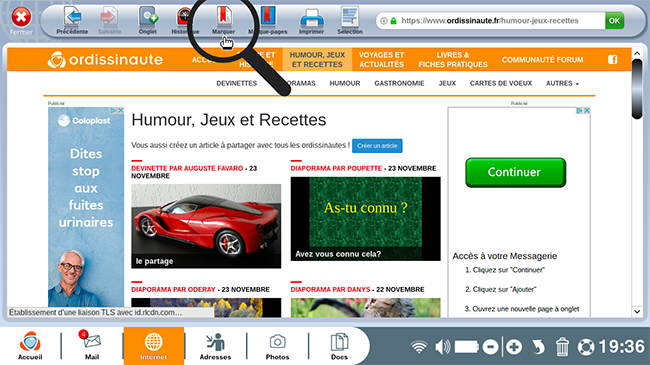Viewport: 650px width, 365px height.
Task: Open Devinette par Auguste Favaro link
Action: click(x=187, y=168)
